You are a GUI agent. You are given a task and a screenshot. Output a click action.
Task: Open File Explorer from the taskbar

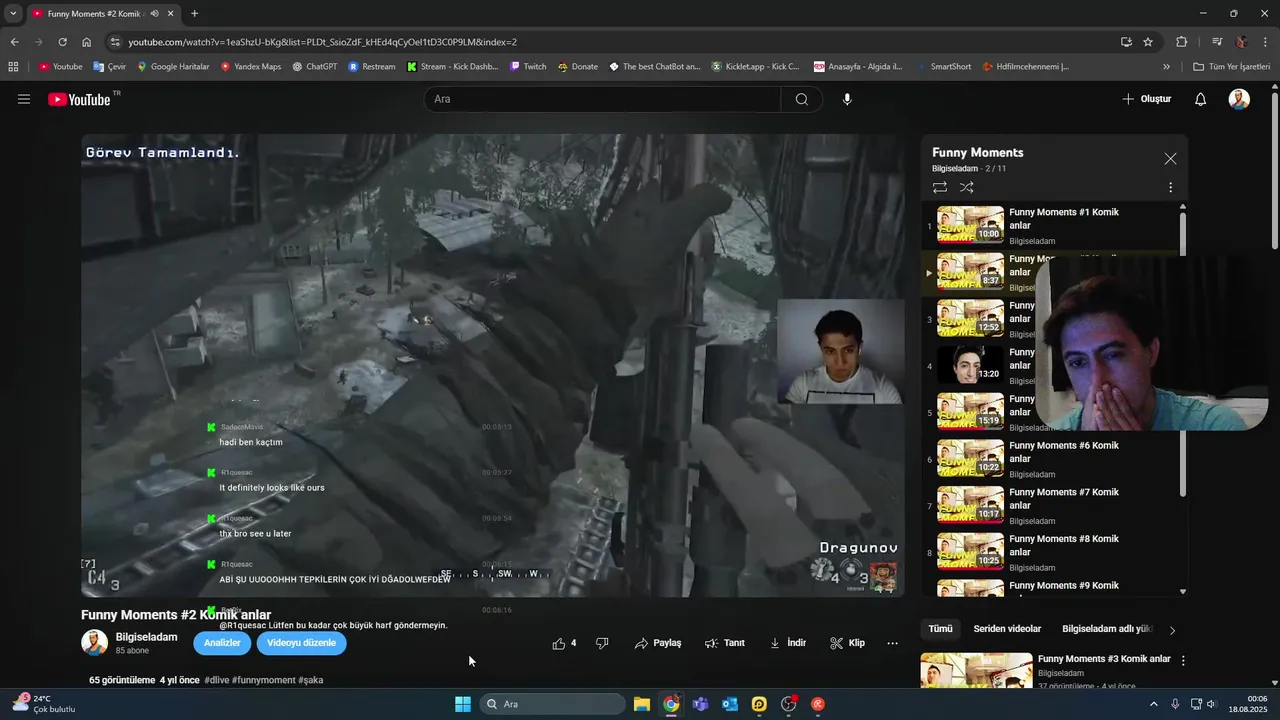642,704
